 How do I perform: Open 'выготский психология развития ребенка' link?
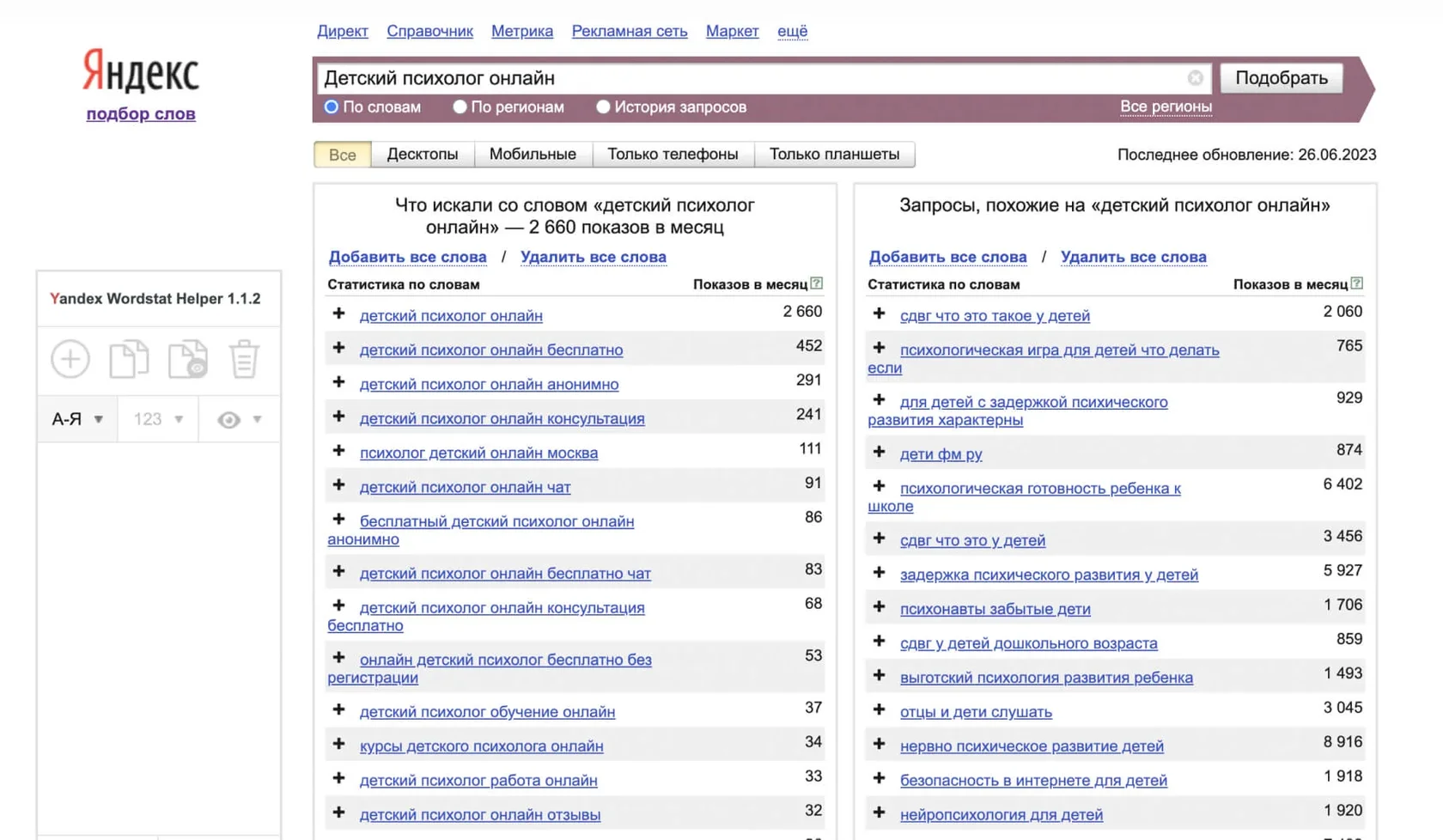click(x=1046, y=677)
